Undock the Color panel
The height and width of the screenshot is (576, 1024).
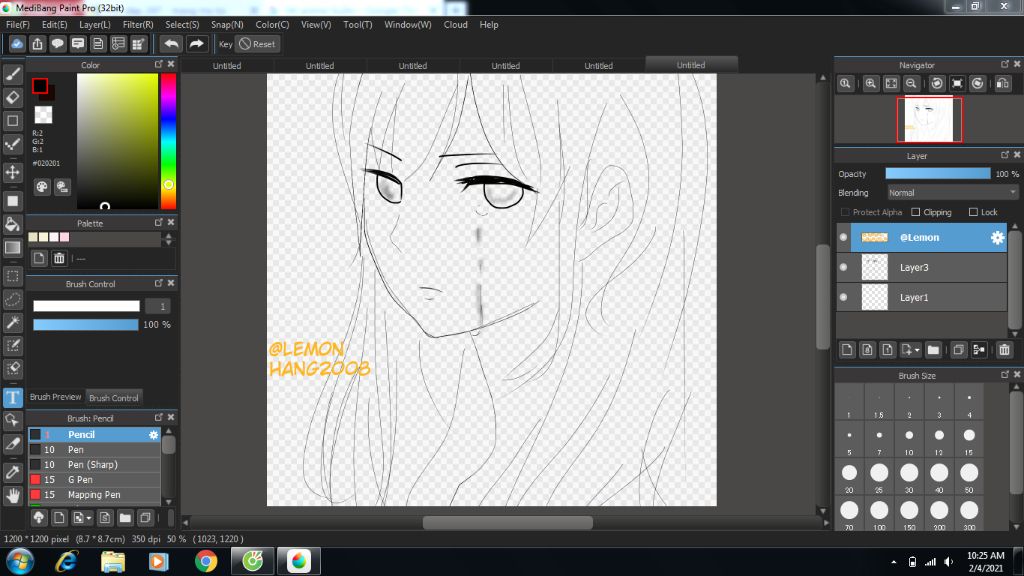tap(158, 64)
